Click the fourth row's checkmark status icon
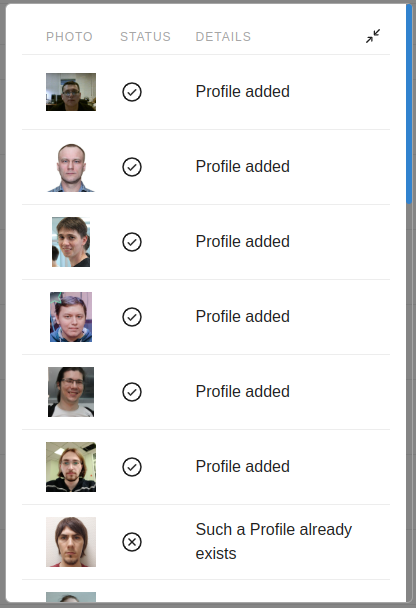Image resolution: width=416 pixels, height=608 pixels. click(x=132, y=317)
